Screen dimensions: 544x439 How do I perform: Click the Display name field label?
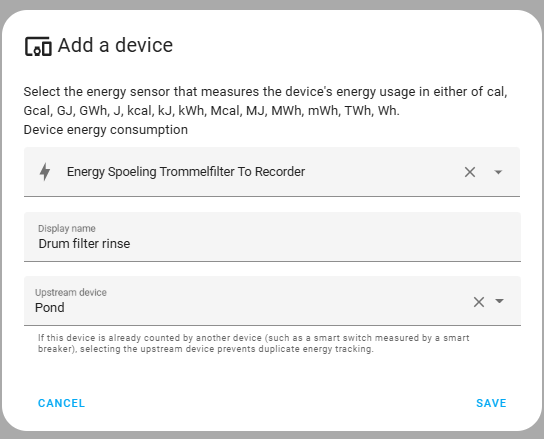click(x=67, y=228)
